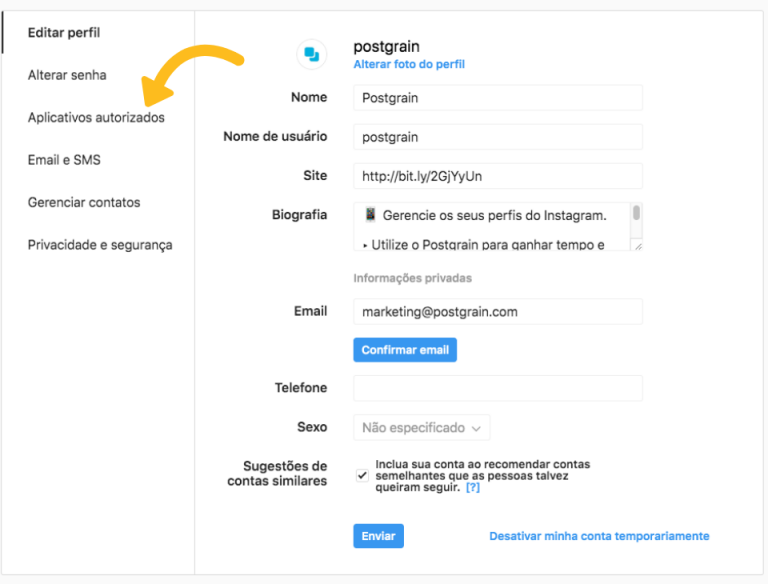Image resolution: width=768 pixels, height=584 pixels.
Task: Click the blue Enviar button
Action: coord(378,536)
